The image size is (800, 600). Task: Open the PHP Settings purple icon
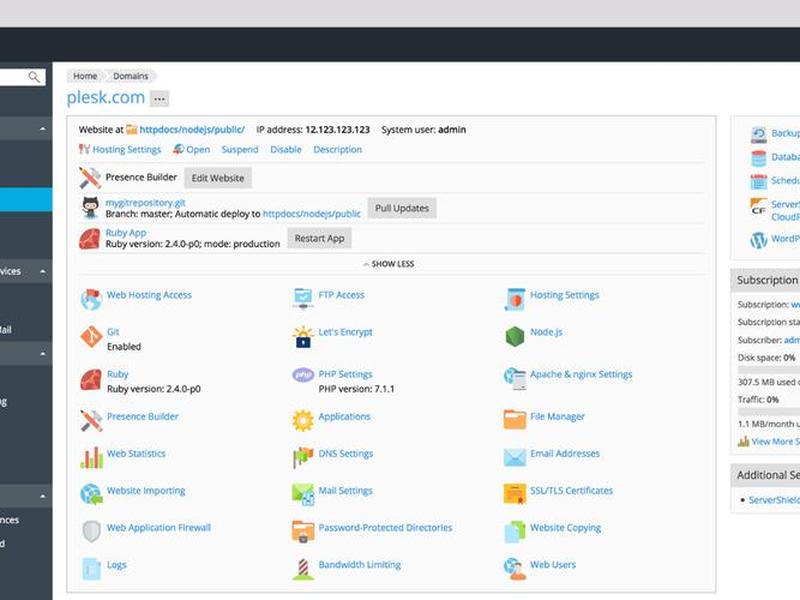(303, 375)
